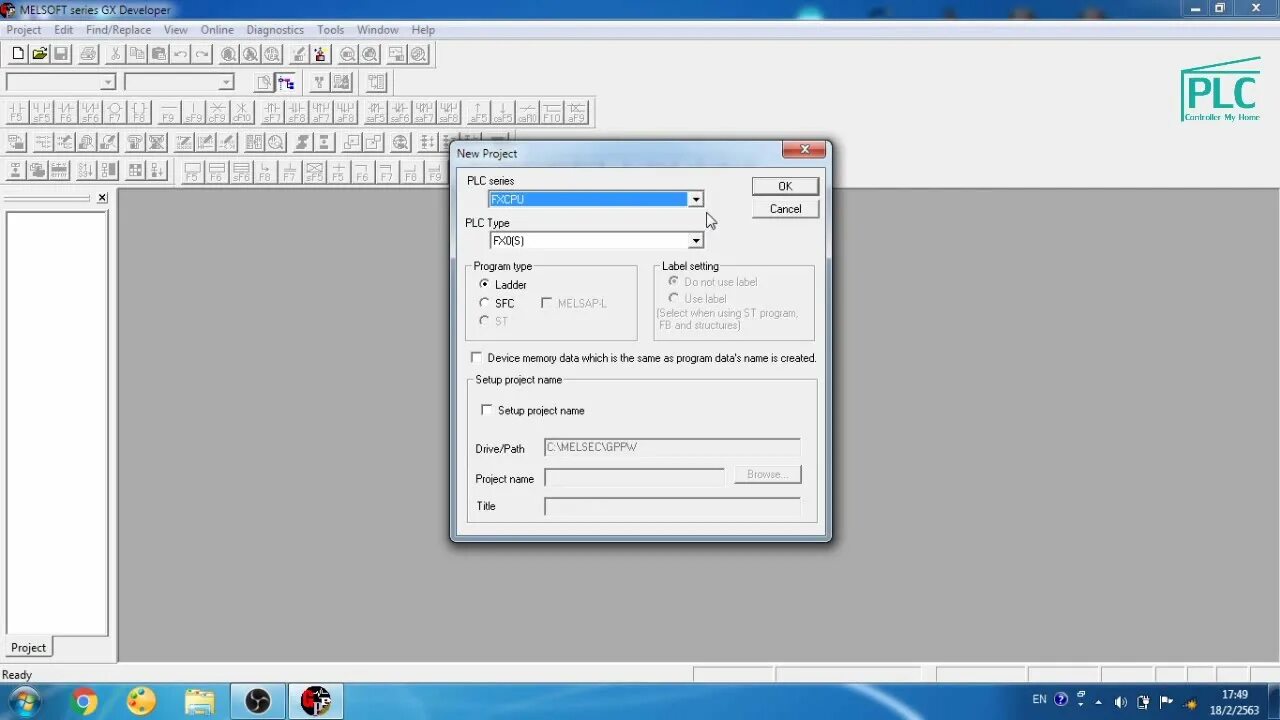Switch to OBS Studio on taskbar

click(x=258, y=702)
